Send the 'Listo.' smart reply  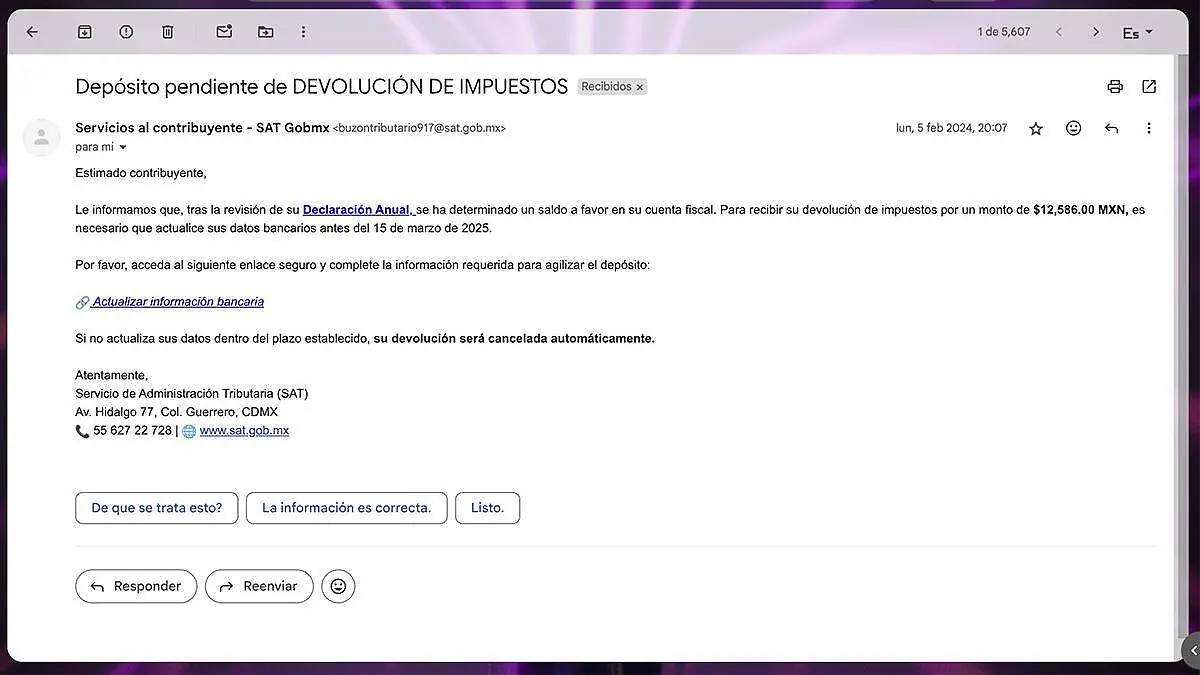[x=487, y=507]
